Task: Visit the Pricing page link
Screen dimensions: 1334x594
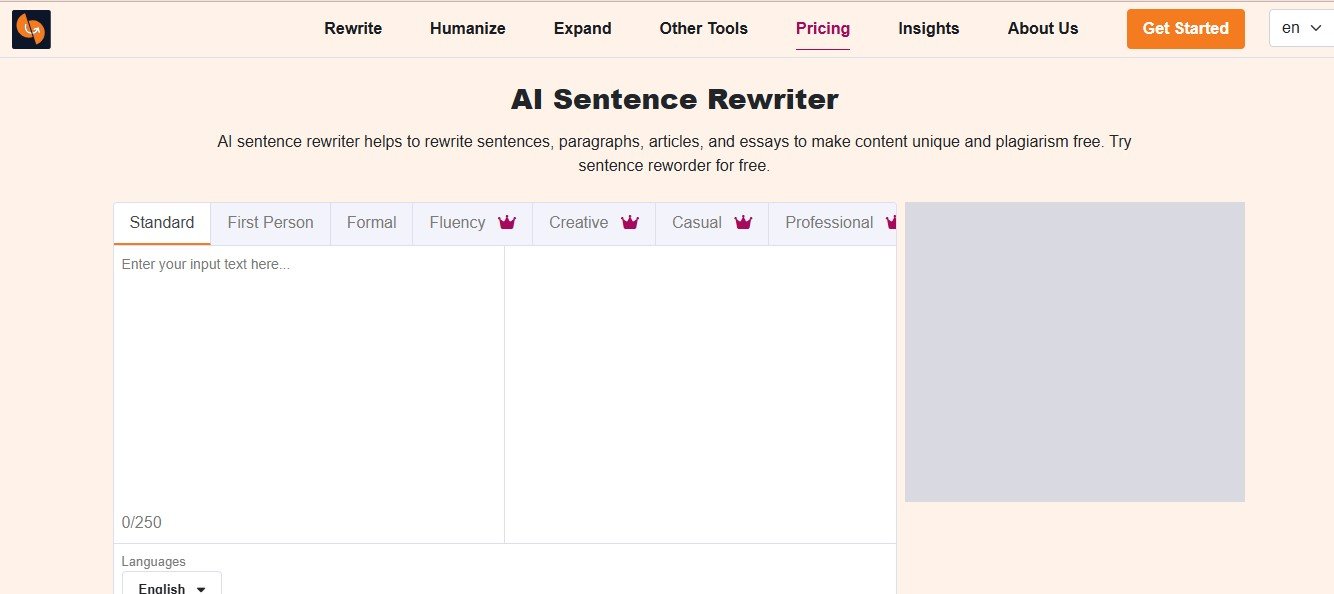Action: coord(822,28)
